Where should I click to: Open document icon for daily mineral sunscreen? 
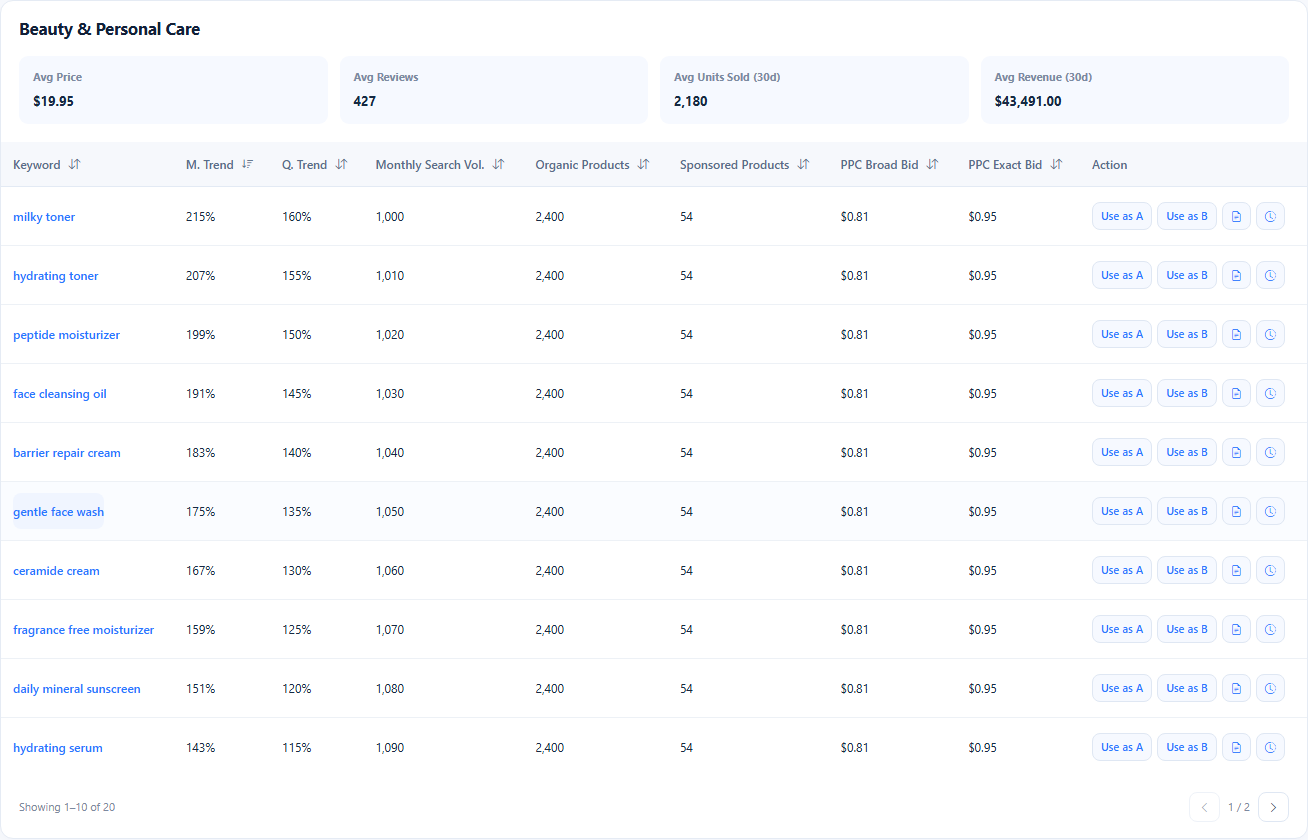click(1236, 688)
